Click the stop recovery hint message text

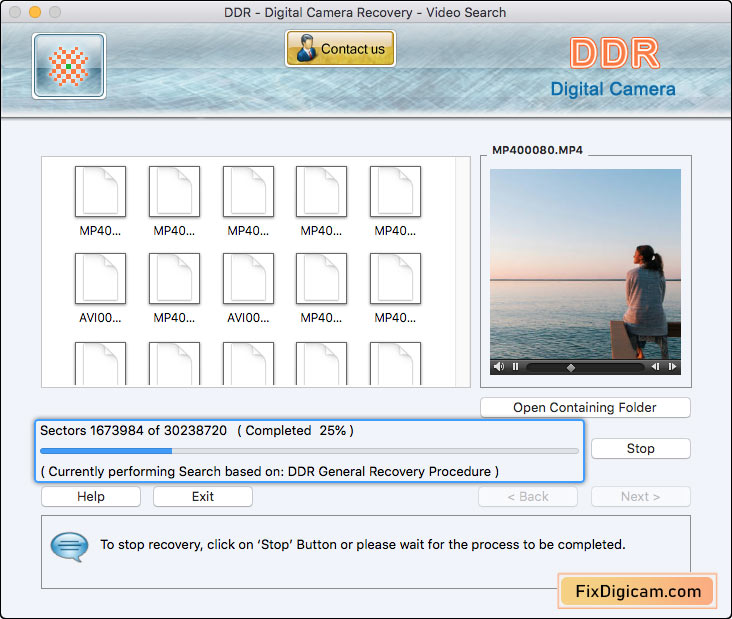coord(363,544)
